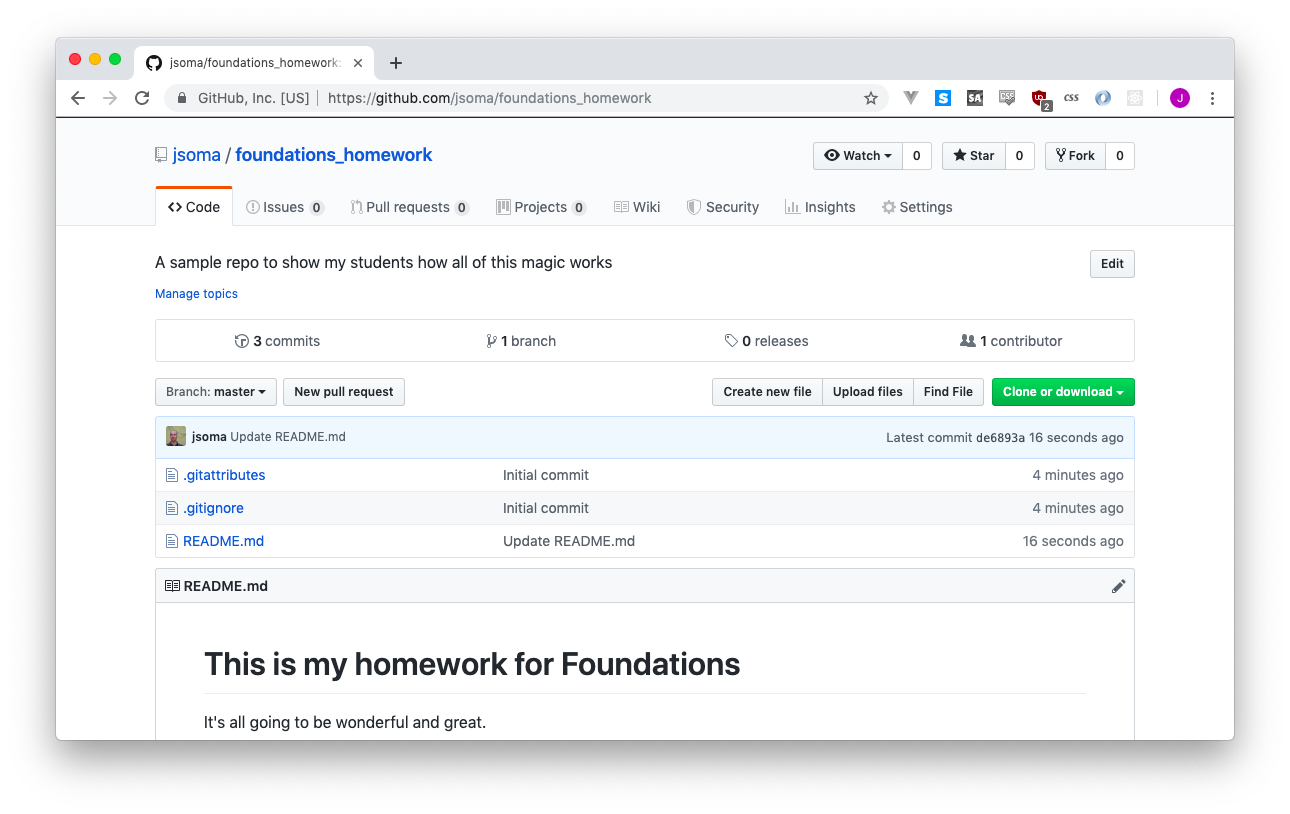View the 3 commits link

click(x=277, y=341)
